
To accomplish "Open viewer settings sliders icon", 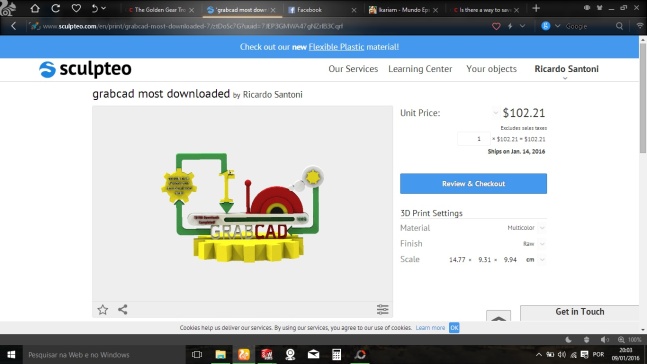I will click(383, 310).
